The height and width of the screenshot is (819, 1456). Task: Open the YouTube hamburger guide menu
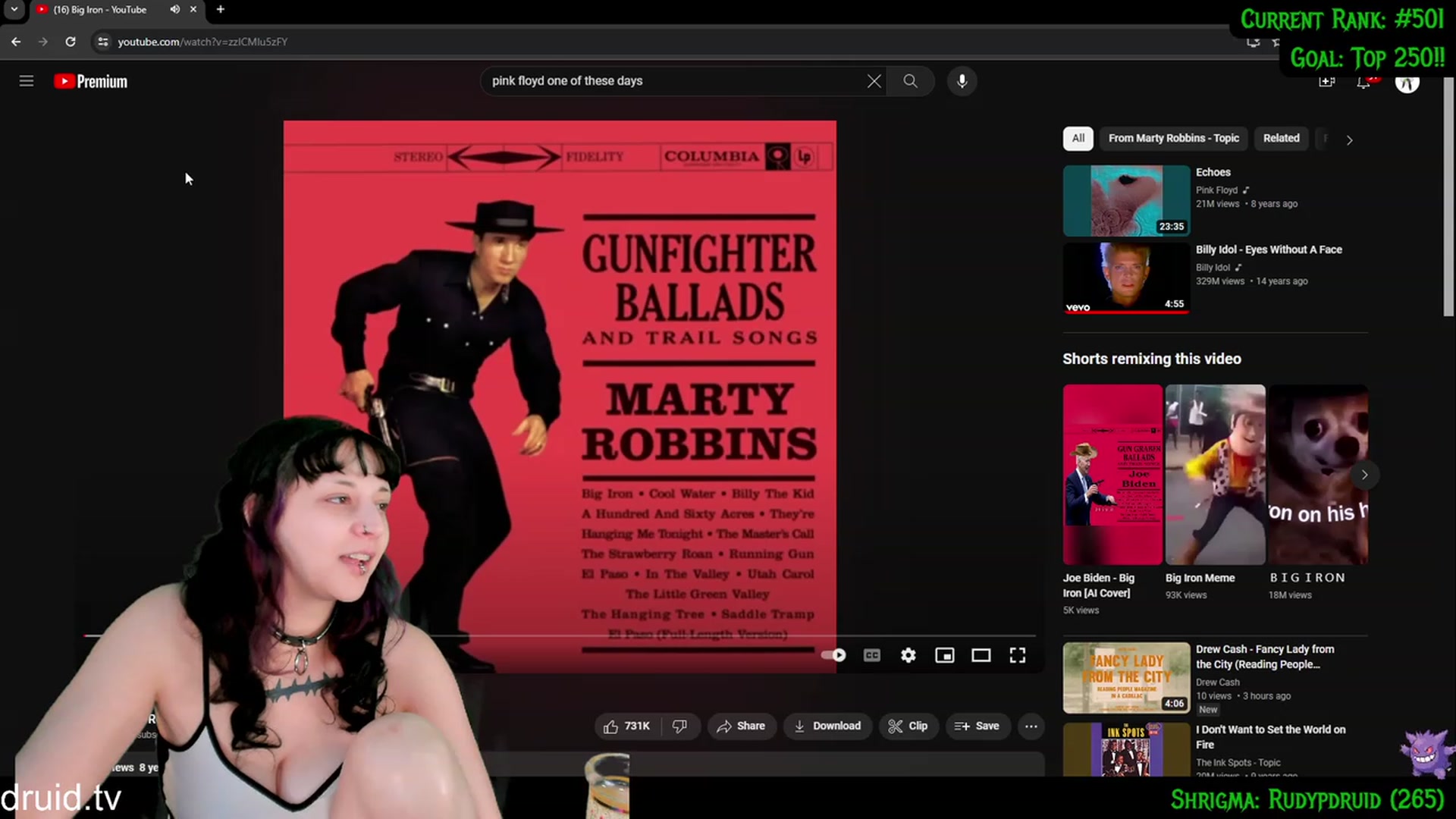tap(27, 81)
